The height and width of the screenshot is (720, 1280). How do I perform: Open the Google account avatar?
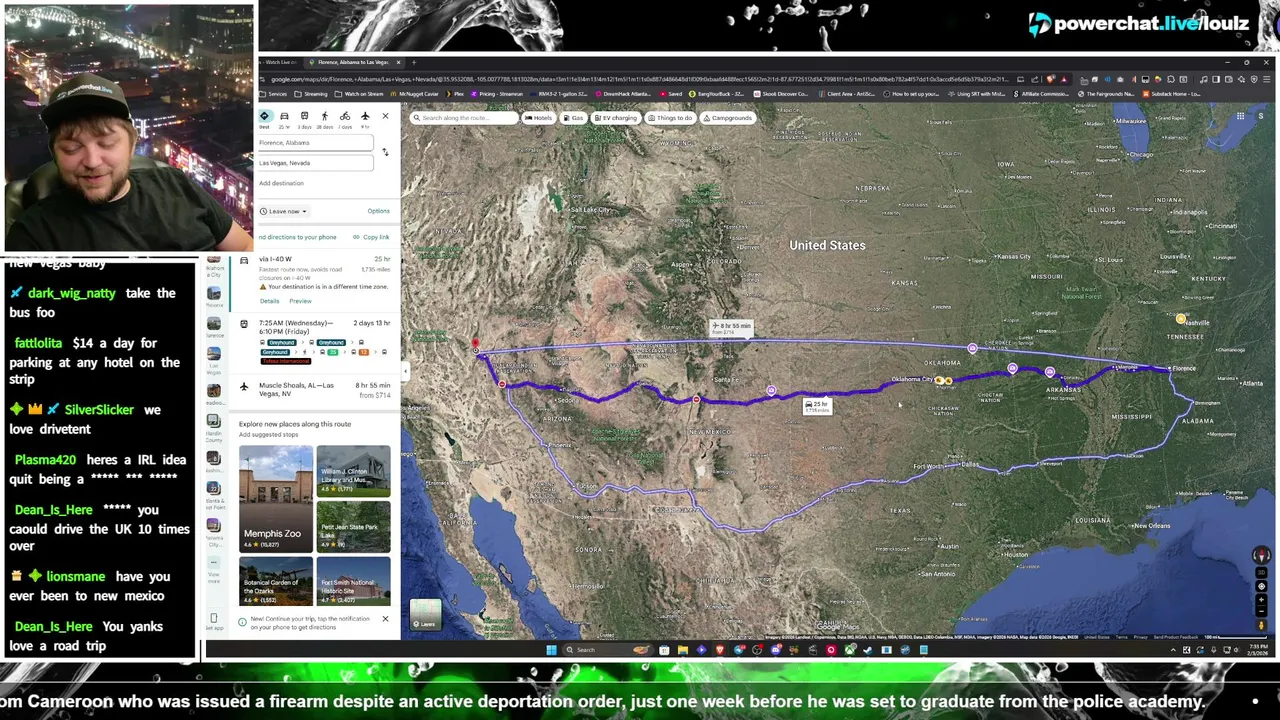tap(1261, 117)
